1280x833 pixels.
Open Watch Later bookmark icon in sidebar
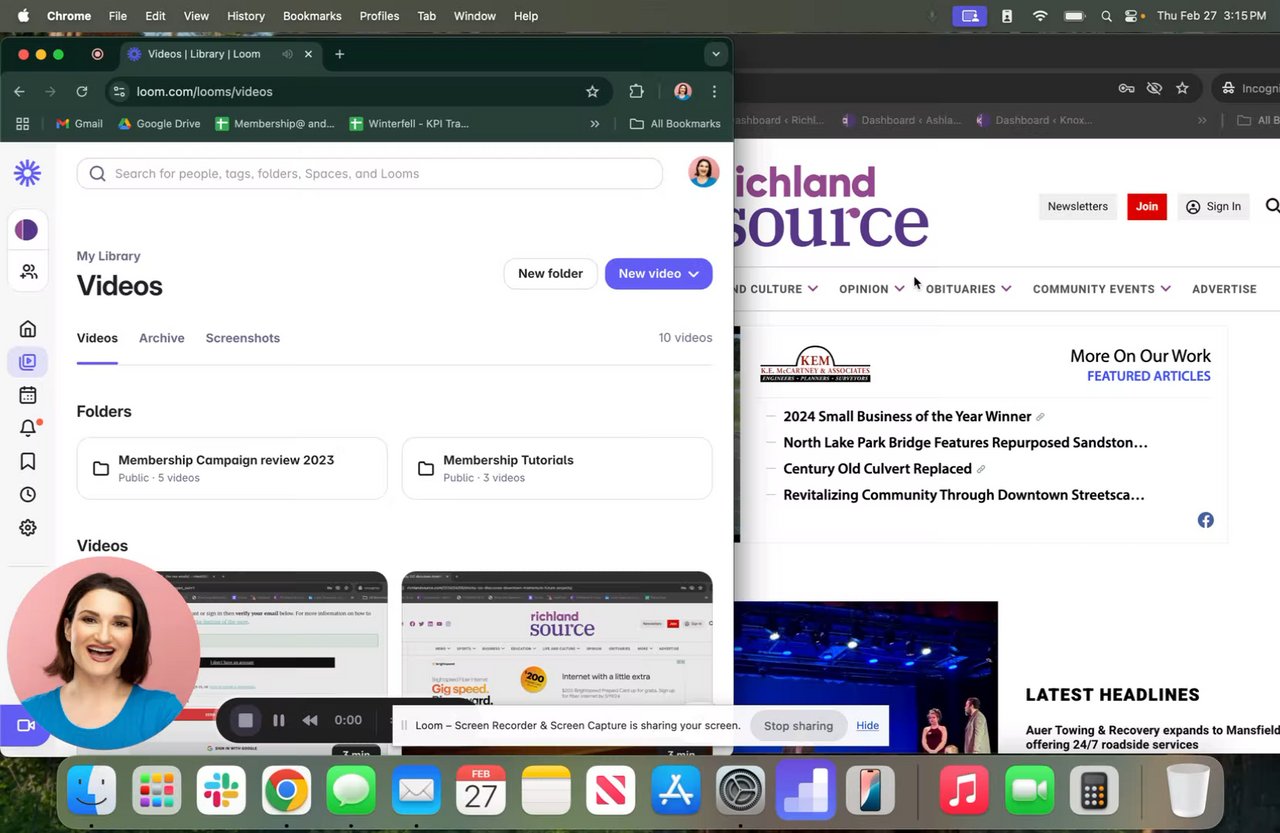click(x=28, y=461)
